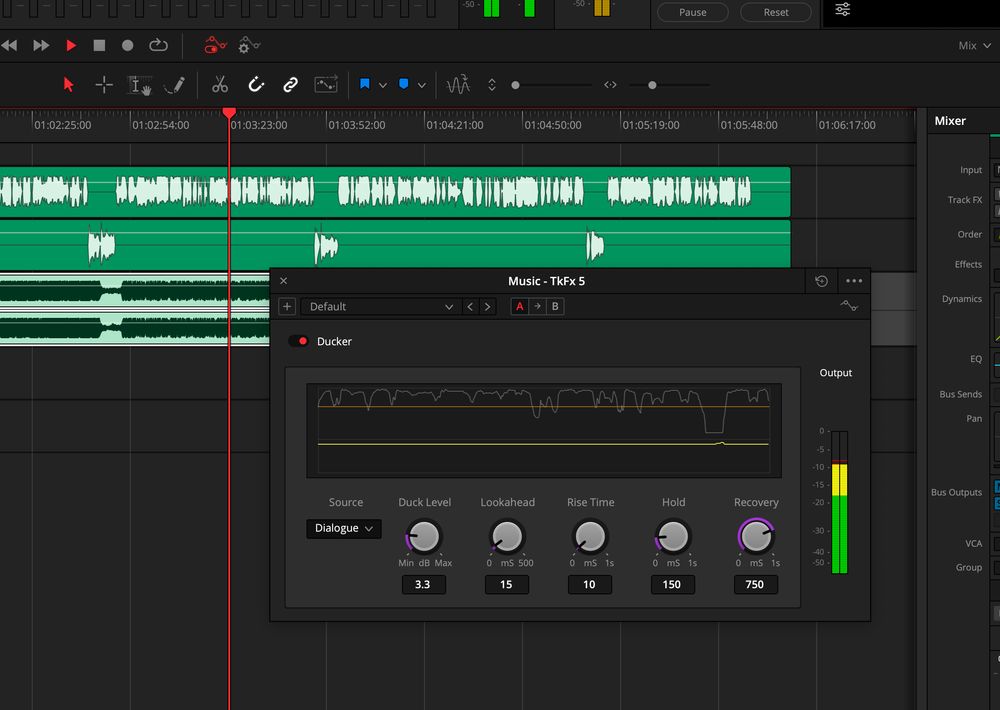Disable the Ducker effect toggle
1000x710 pixels.
pyautogui.click(x=298, y=341)
